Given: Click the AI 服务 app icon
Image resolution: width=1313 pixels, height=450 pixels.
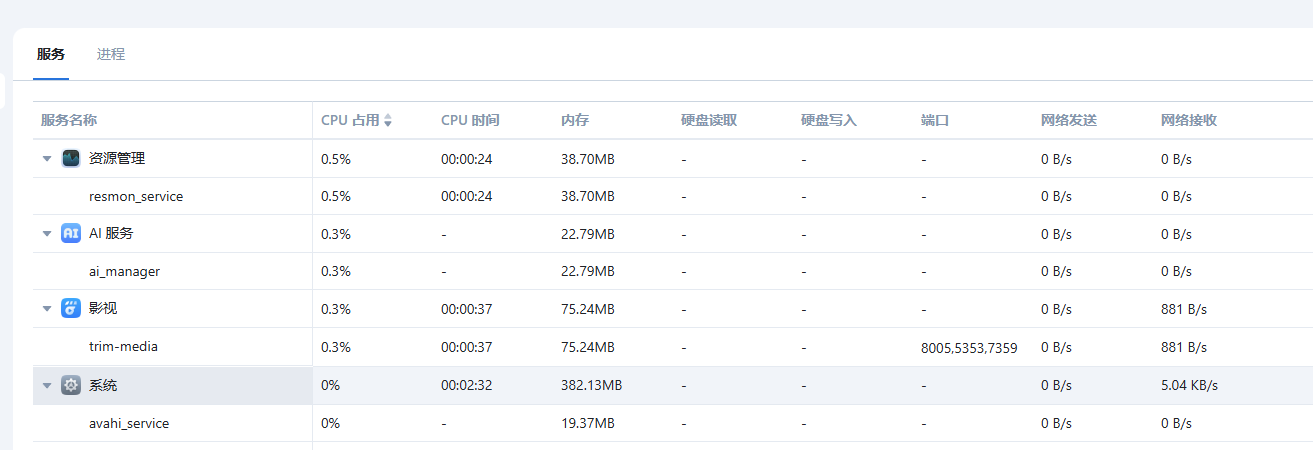Looking at the screenshot, I should [71, 233].
